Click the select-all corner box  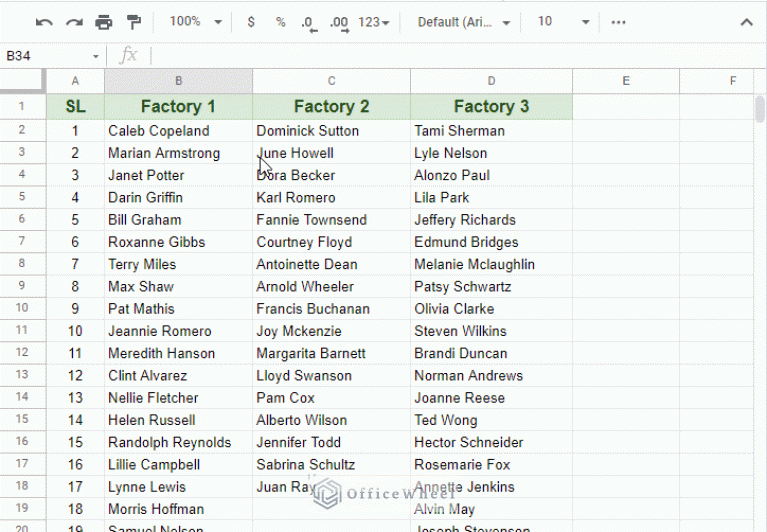(x=23, y=81)
